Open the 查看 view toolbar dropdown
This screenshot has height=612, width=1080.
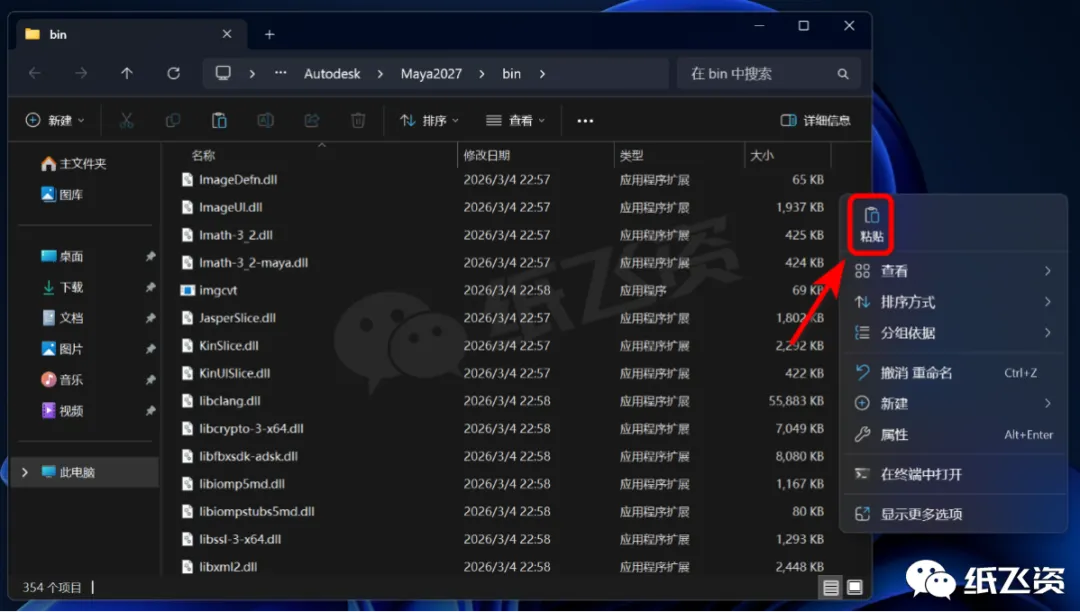pyautogui.click(x=515, y=120)
